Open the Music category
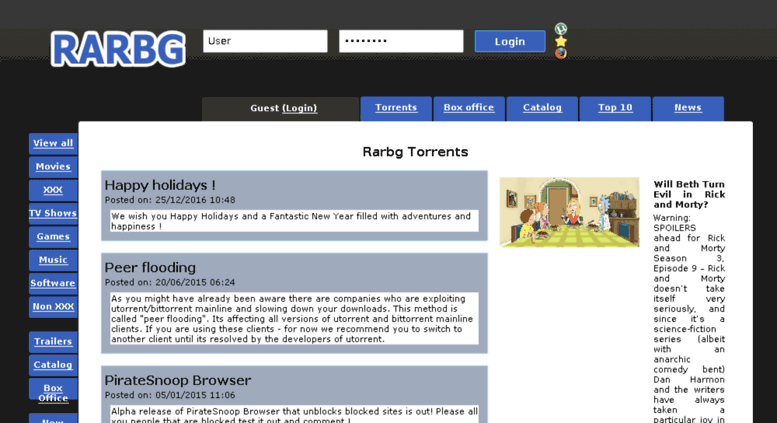Image resolution: width=777 pixels, height=423 pixels. coord(53,260)
